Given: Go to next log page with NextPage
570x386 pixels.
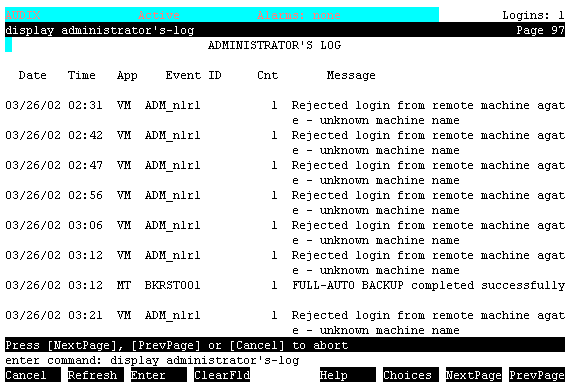Looking at the screenshot, I should [x=474, y=375].
